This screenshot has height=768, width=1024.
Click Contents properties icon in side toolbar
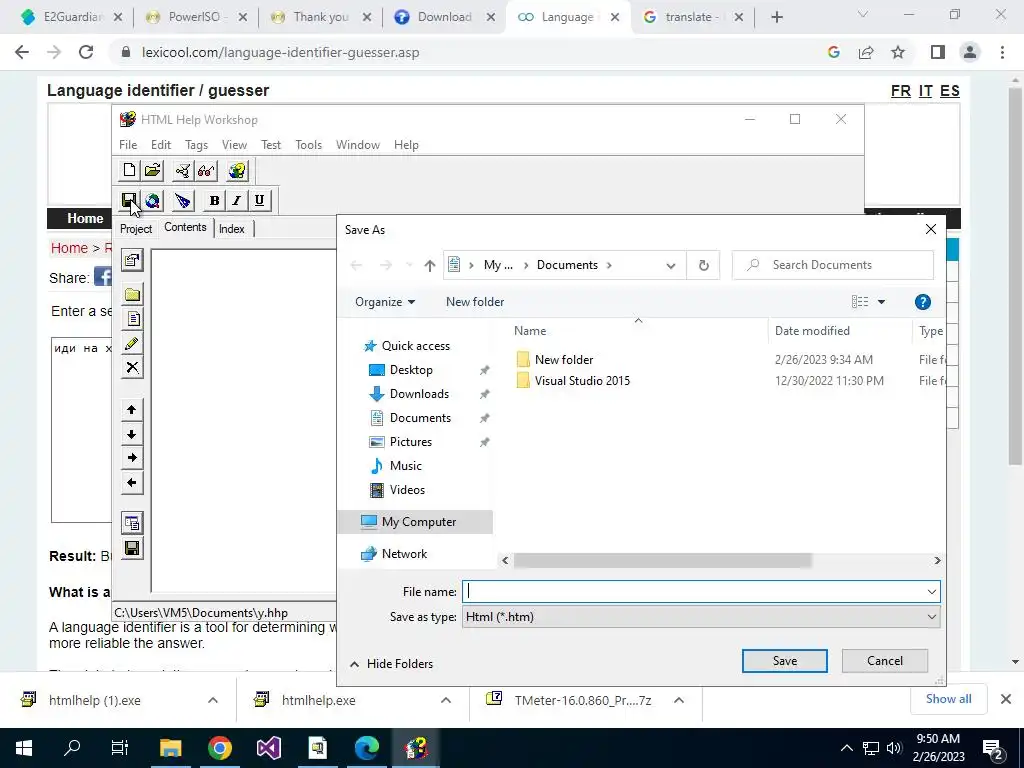pyautogui.click(x=132, y=261)
